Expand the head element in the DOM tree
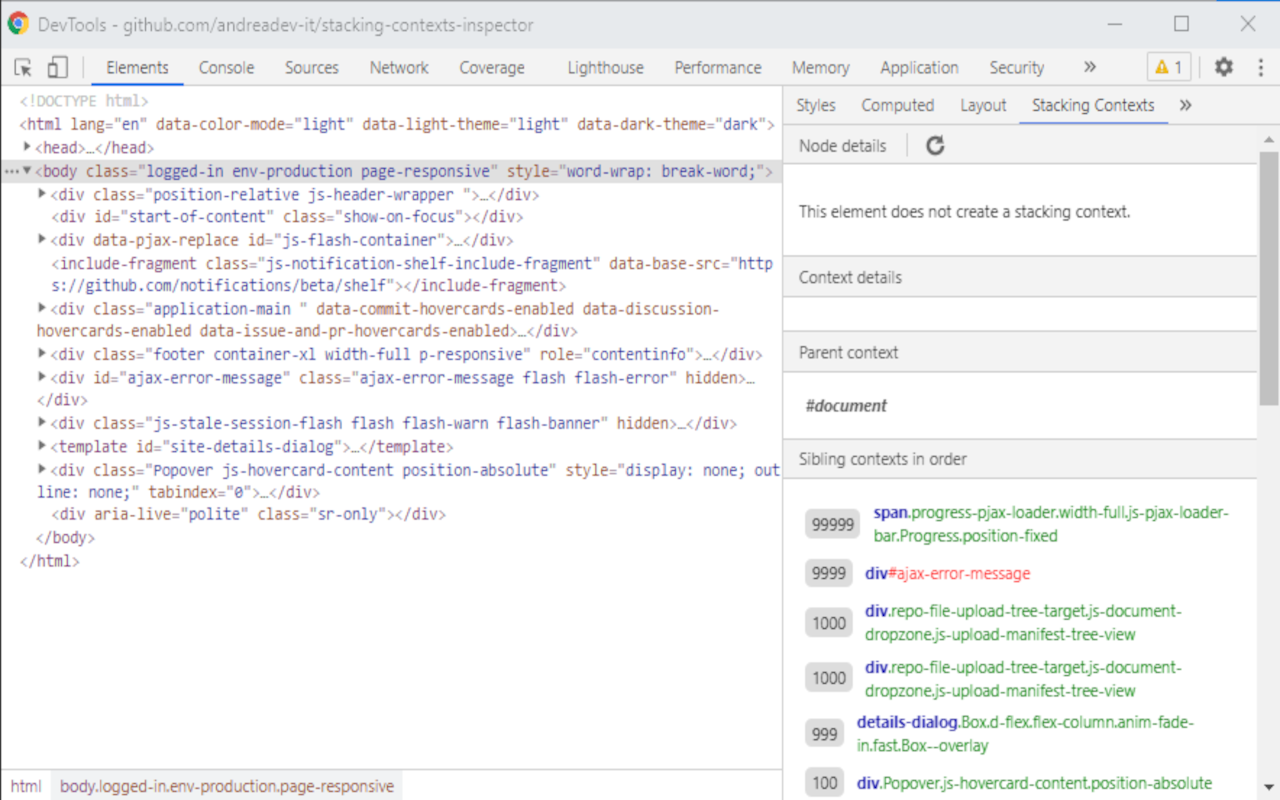 (x=28, y=146)
